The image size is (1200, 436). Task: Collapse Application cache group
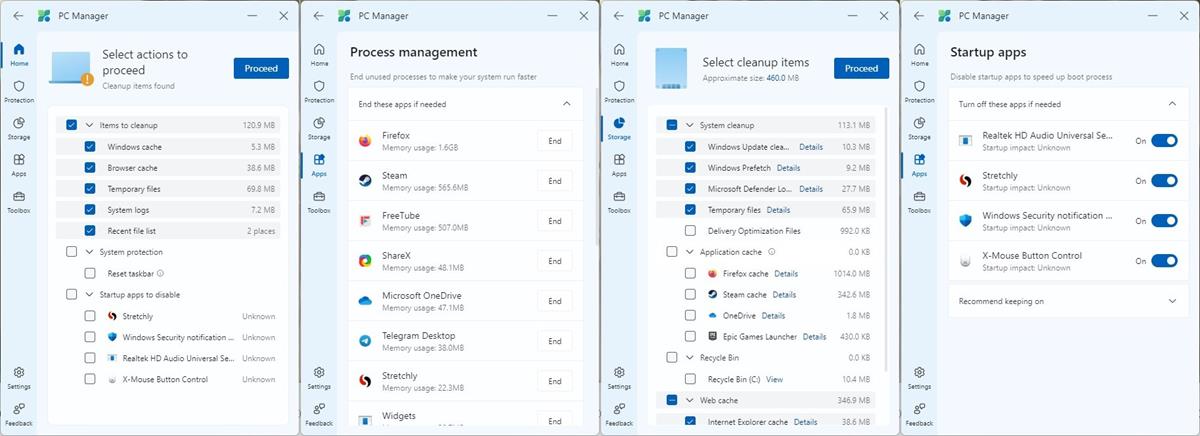pos(689,252)
